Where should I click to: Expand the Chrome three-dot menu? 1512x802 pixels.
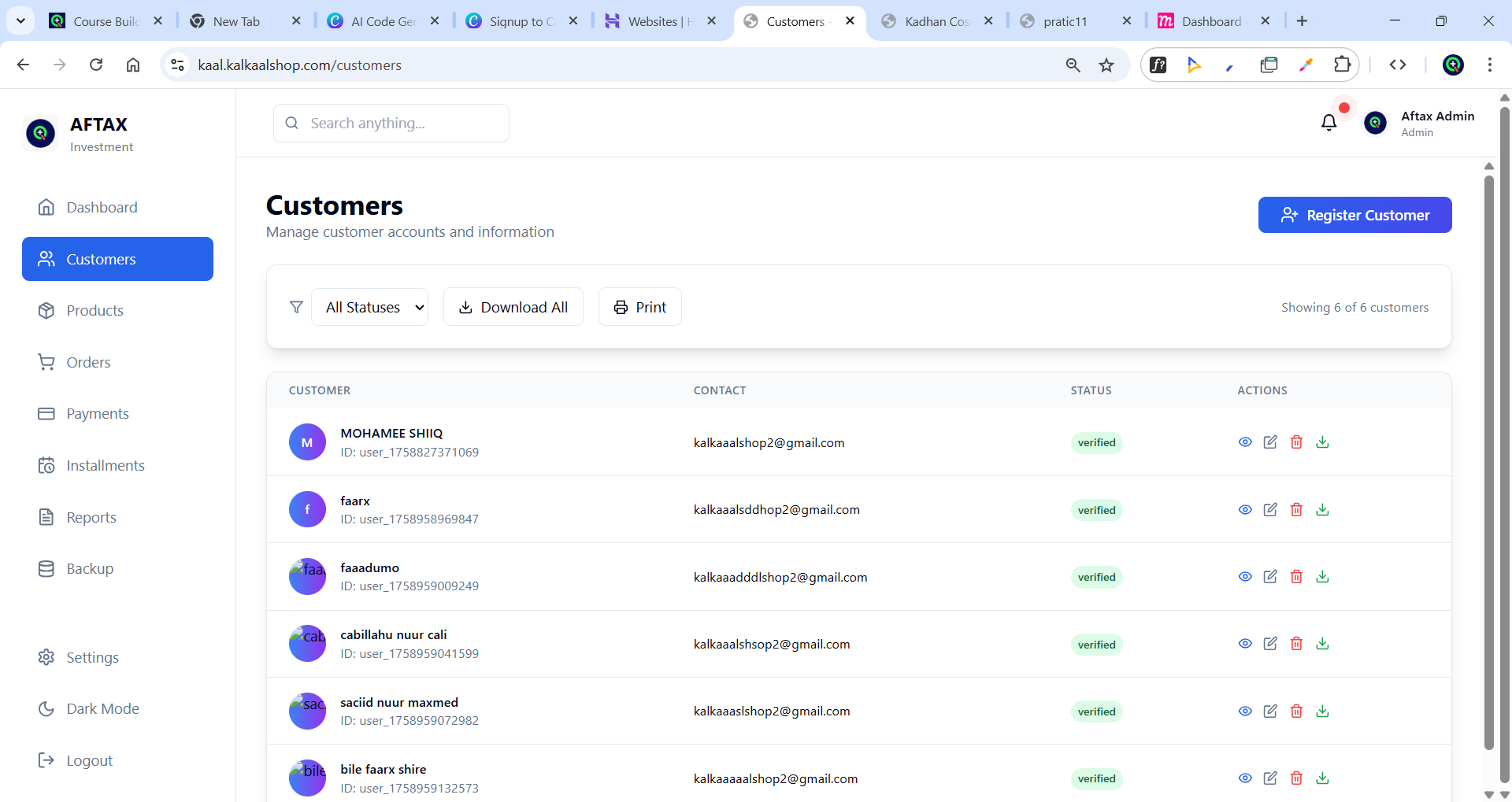point(1491,65)
